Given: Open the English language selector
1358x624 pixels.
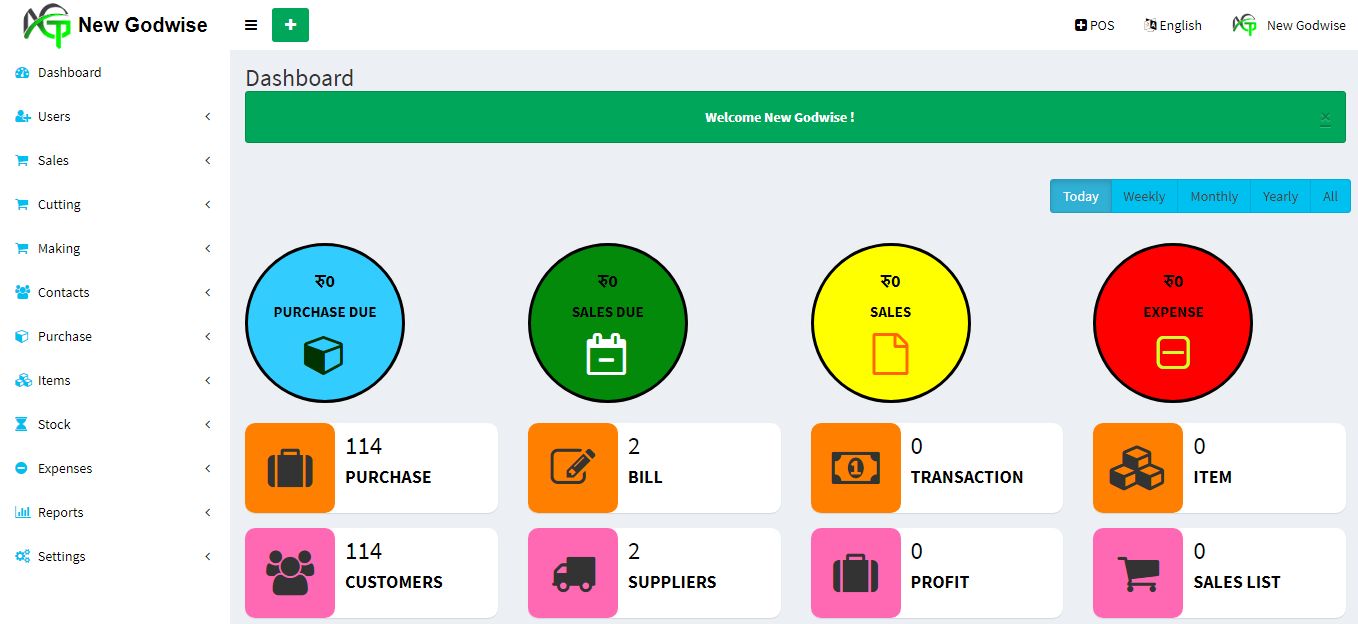Looking at the screenshot, I should (x=1173, y=25).
